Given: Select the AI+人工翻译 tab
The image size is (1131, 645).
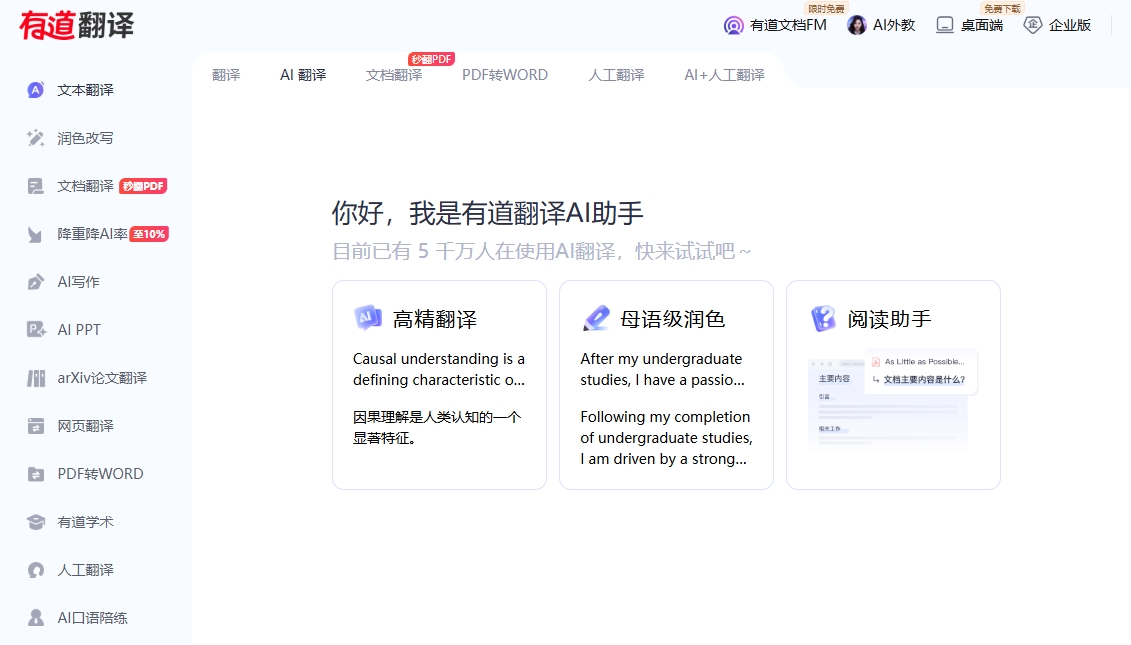Looking at the screenshot, I should [x=724, y=75].
